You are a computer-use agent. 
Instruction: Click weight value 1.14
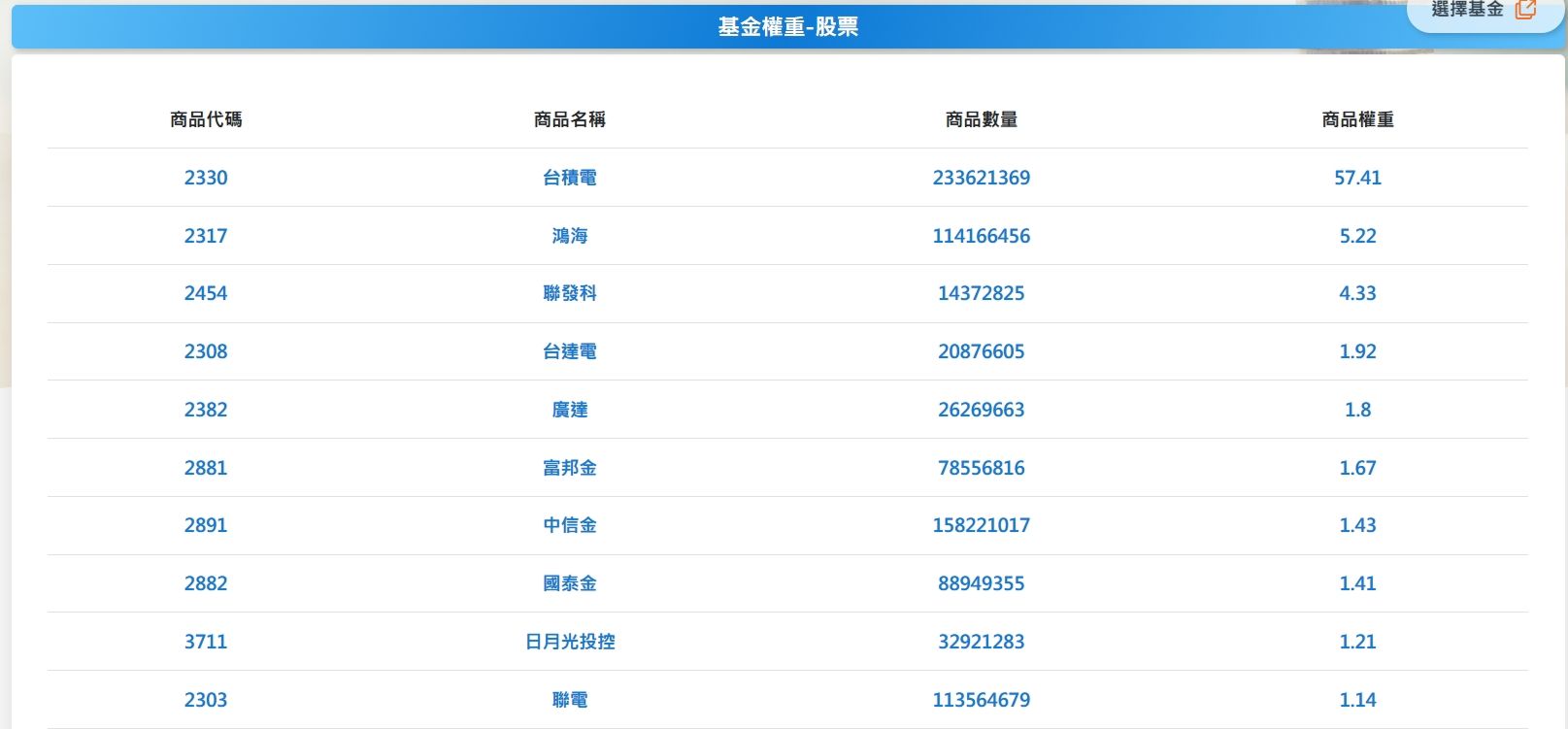coord(1357,700)
